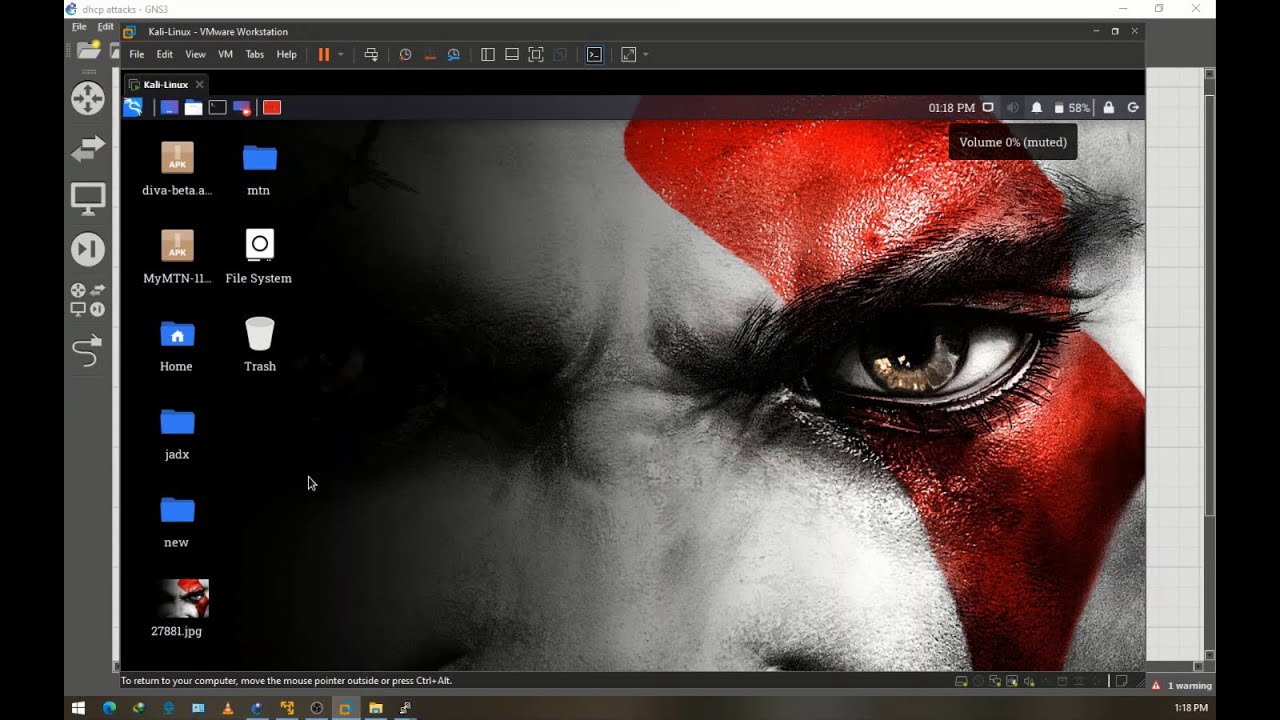Select the mtn folder on desktop
This screenshot has width=1280, height=720.
259,168
